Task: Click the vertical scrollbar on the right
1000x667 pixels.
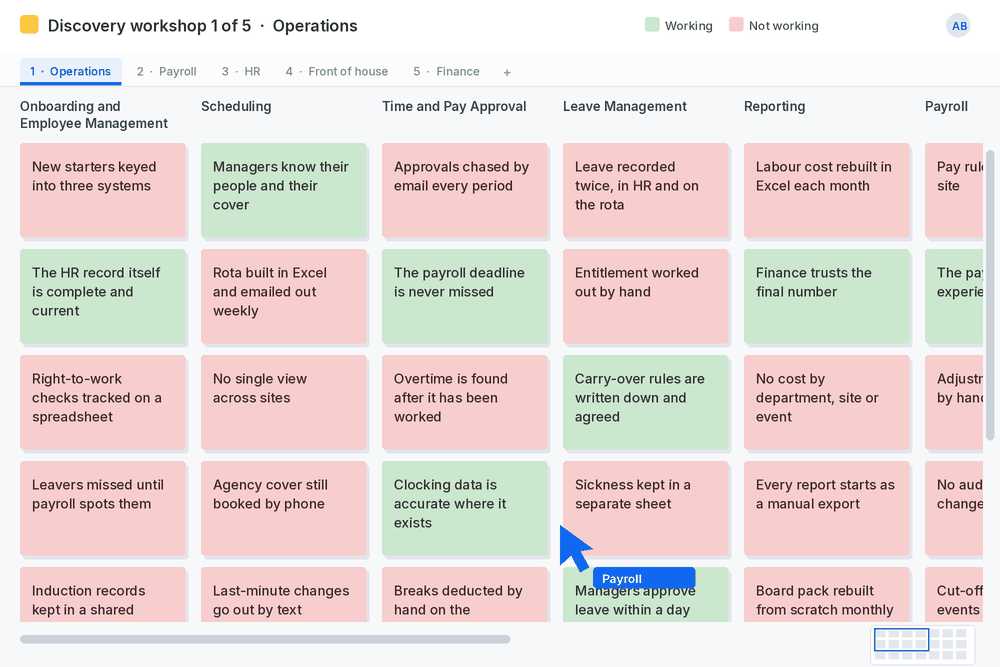Action: pos(990,295)
